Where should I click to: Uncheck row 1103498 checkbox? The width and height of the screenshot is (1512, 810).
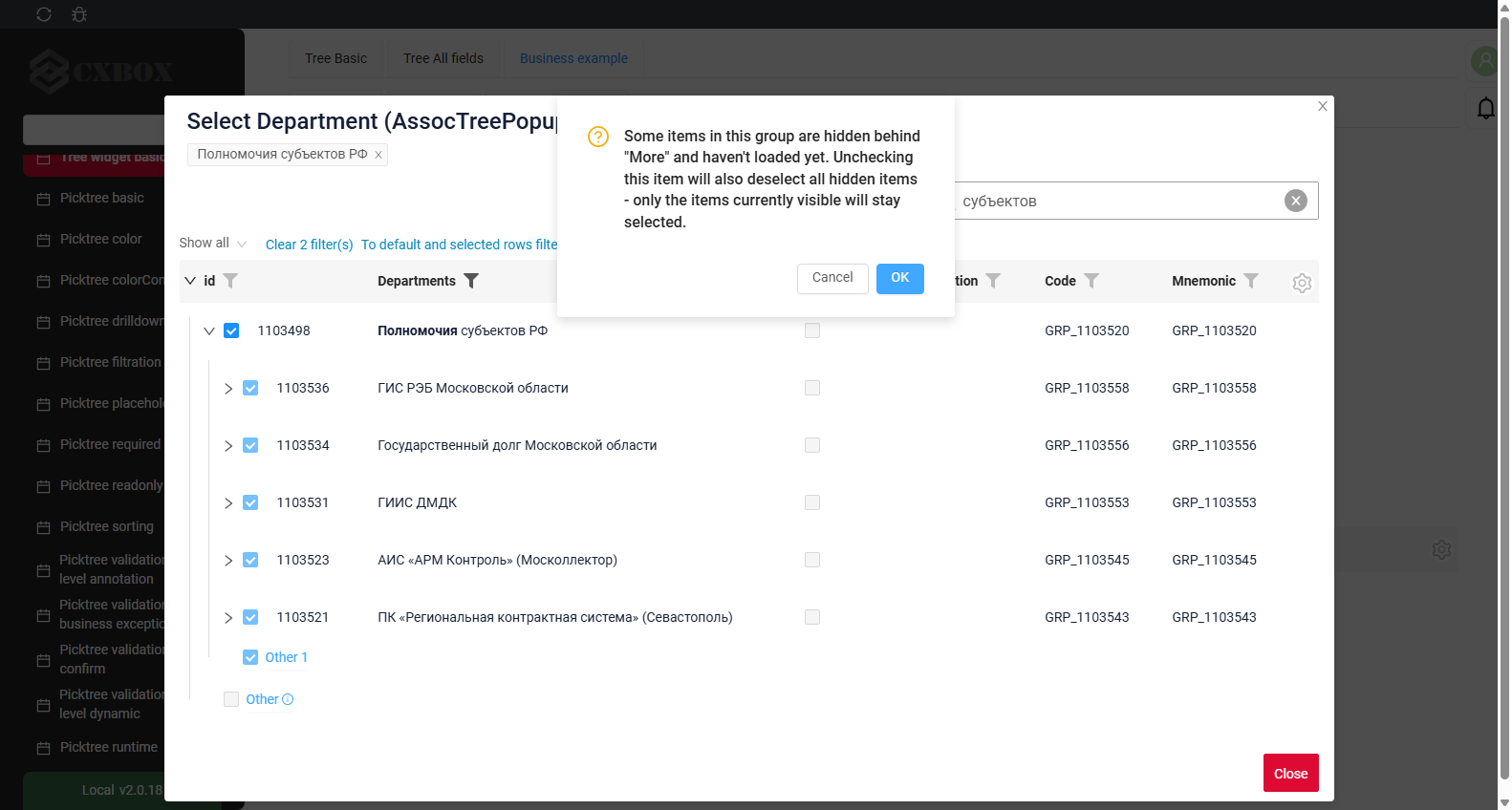[x=231, y=330]
